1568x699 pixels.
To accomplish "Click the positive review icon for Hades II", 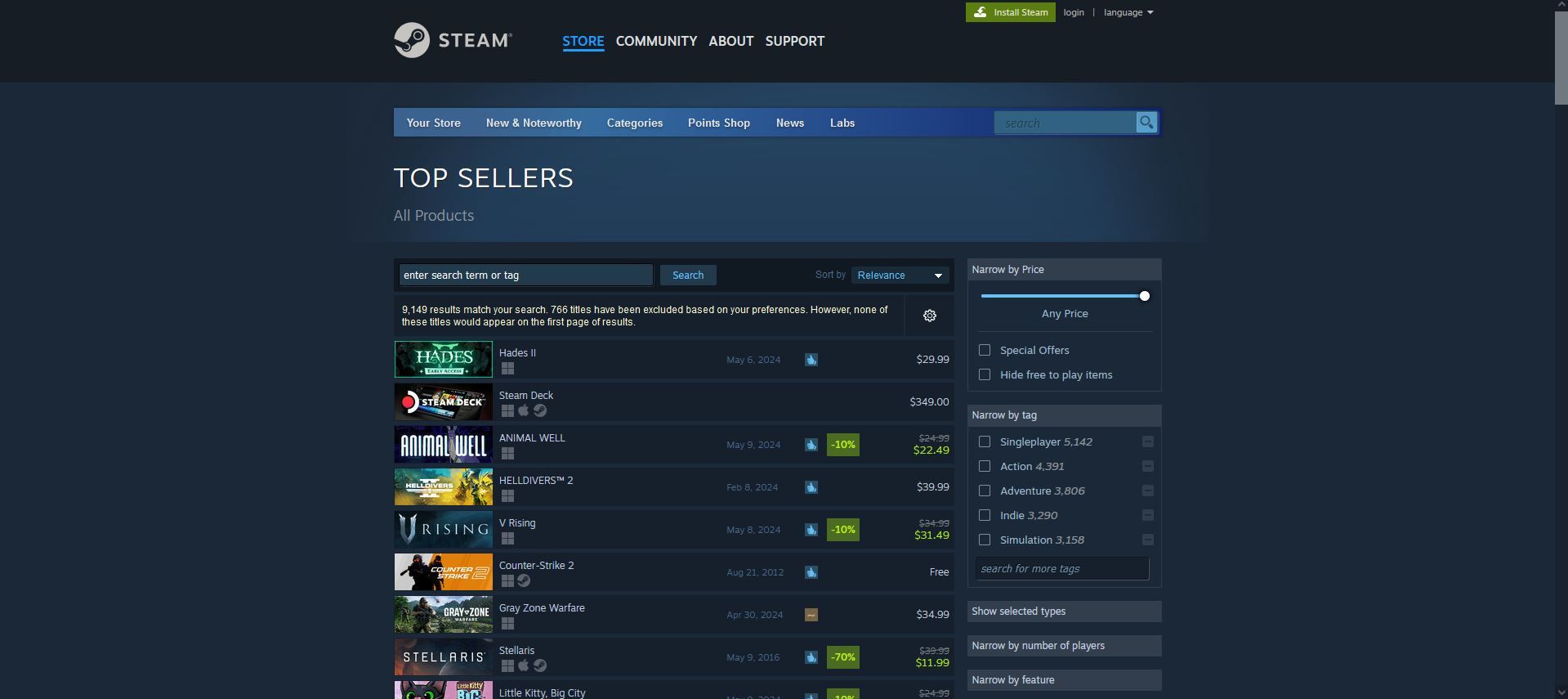I will pyautogui.click(x=811, y=360).
